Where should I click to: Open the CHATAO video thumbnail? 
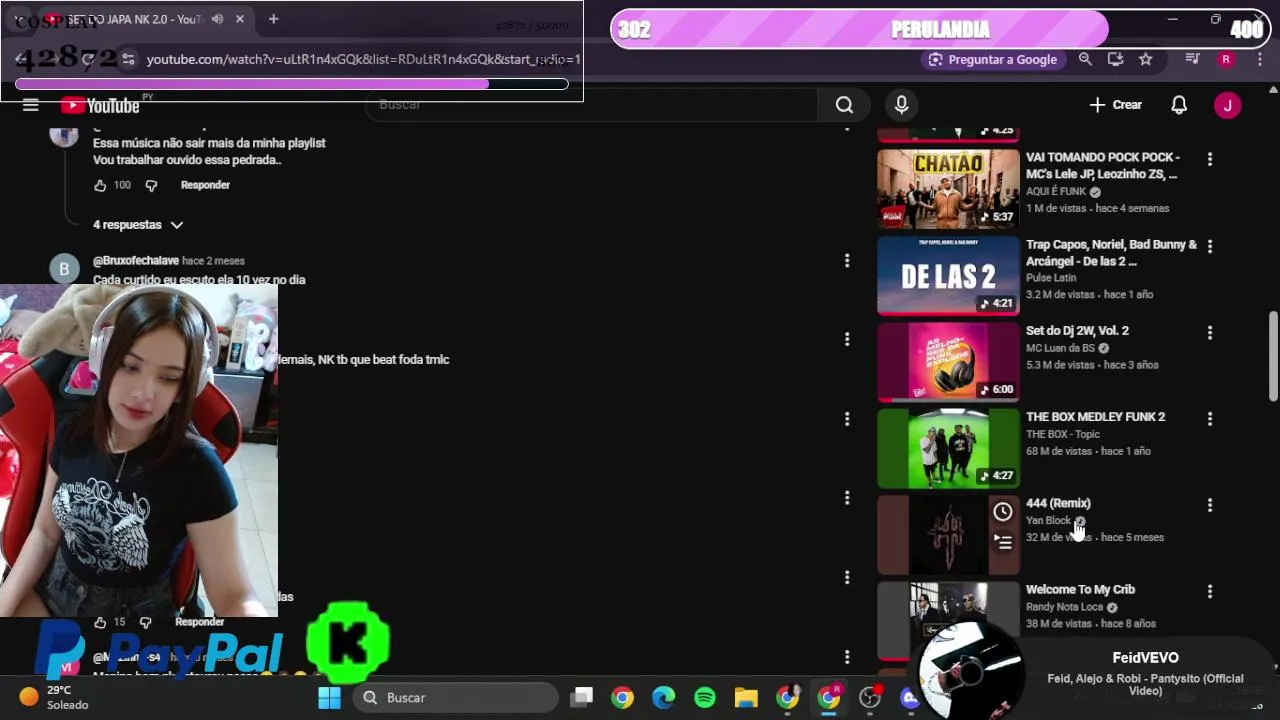pyautogui.click(x=948, y=189)
